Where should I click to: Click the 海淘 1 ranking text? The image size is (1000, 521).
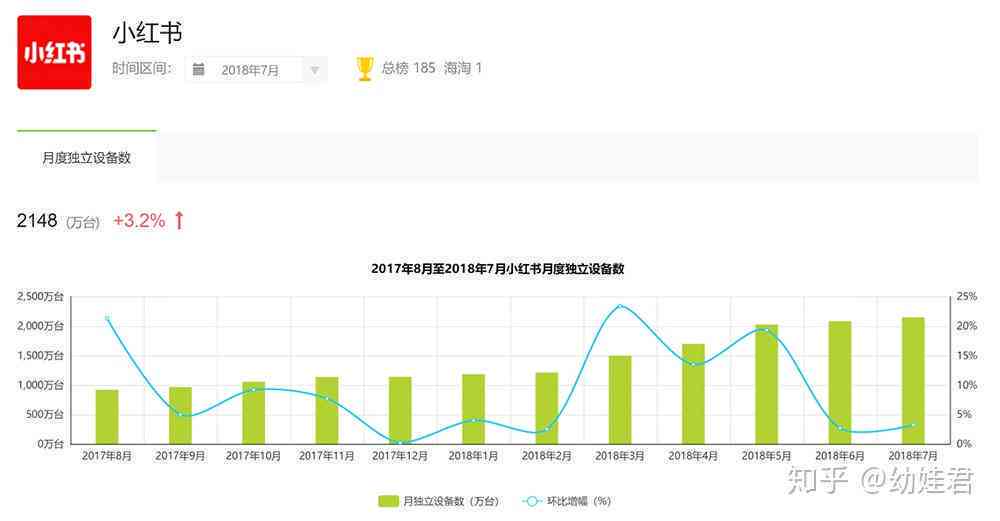(x=463, y=68)
